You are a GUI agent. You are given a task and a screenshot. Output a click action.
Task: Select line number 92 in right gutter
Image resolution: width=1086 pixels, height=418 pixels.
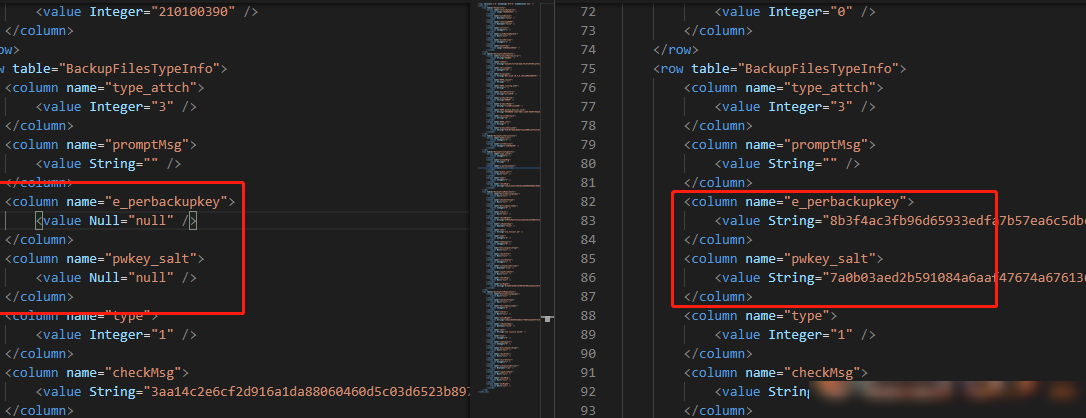pyautogui.click(x=588, y=391)
